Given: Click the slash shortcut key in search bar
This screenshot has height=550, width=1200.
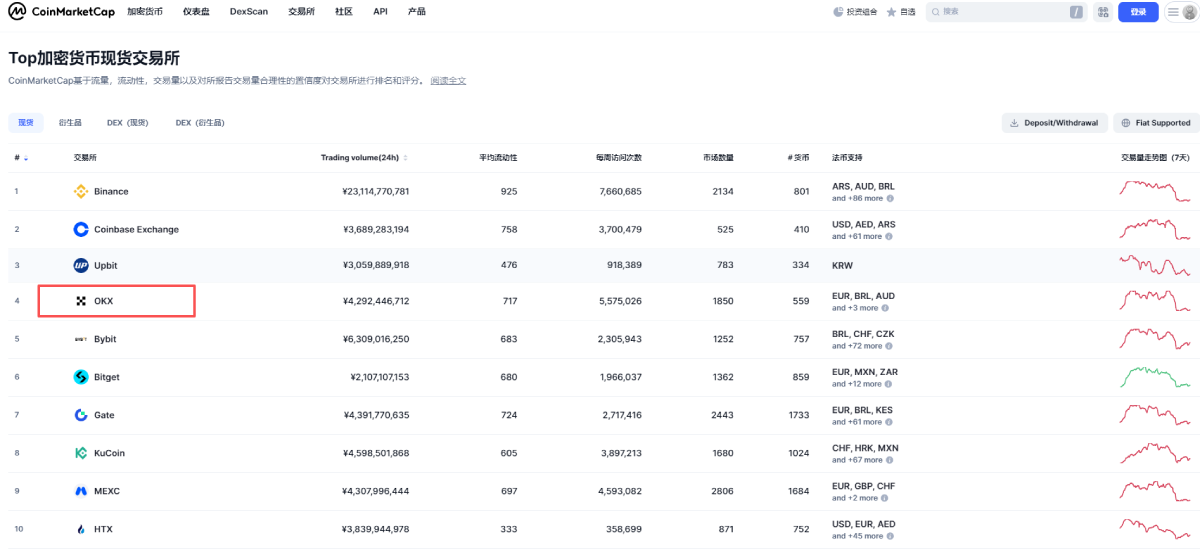Looking at the screenshot, I should (1076, 12).
